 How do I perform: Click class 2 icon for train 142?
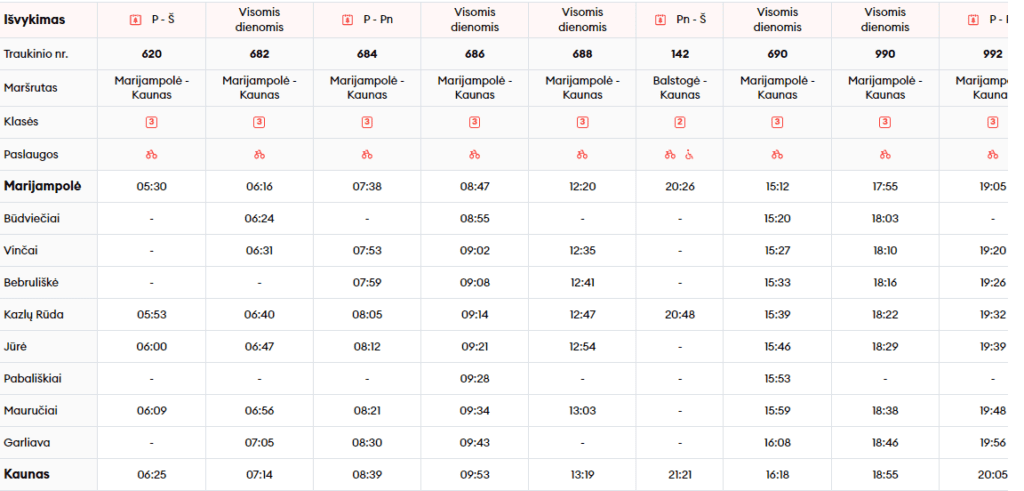[x=680, y=122]
